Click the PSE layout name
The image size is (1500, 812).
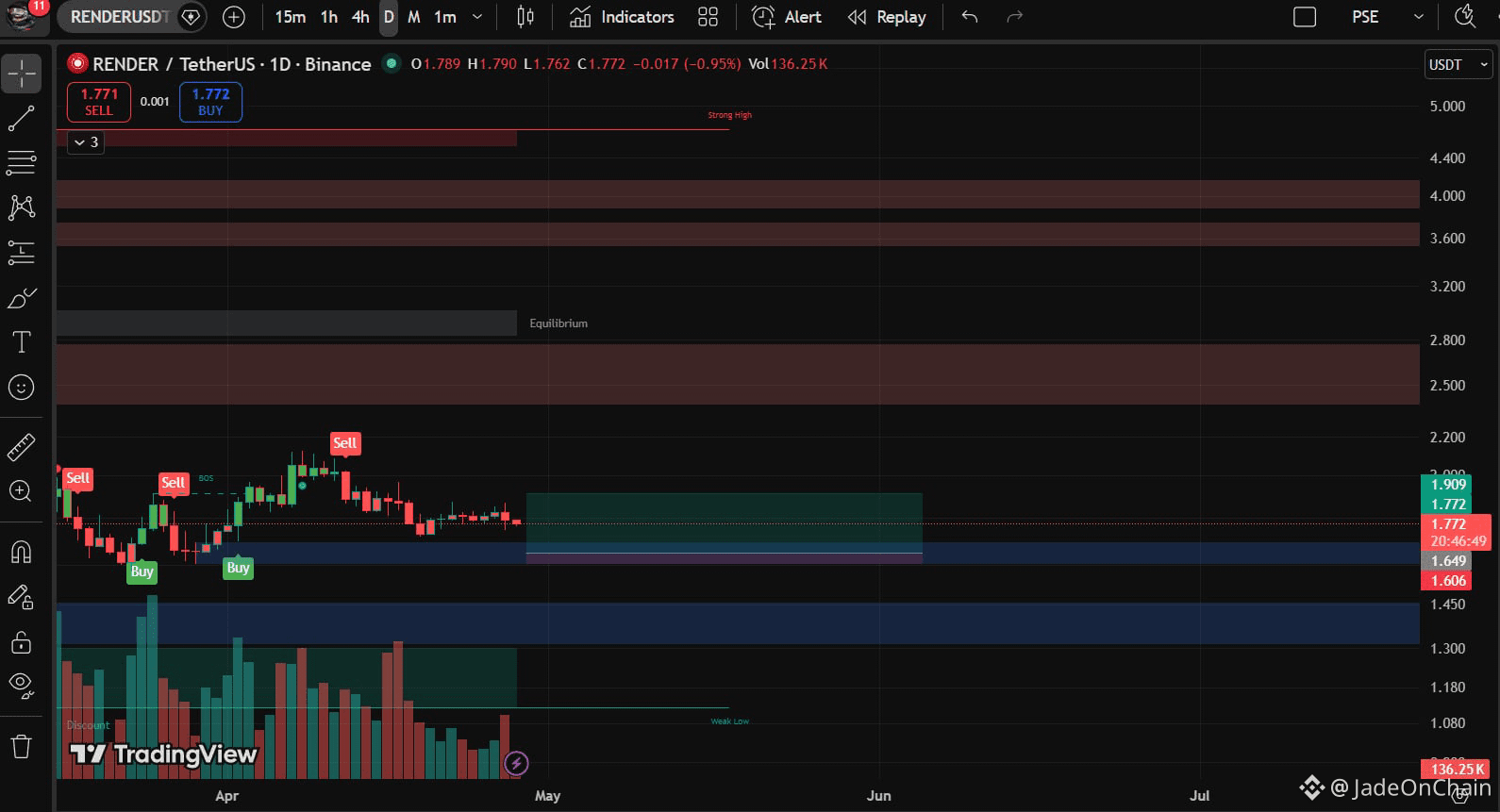[1365, 17]
